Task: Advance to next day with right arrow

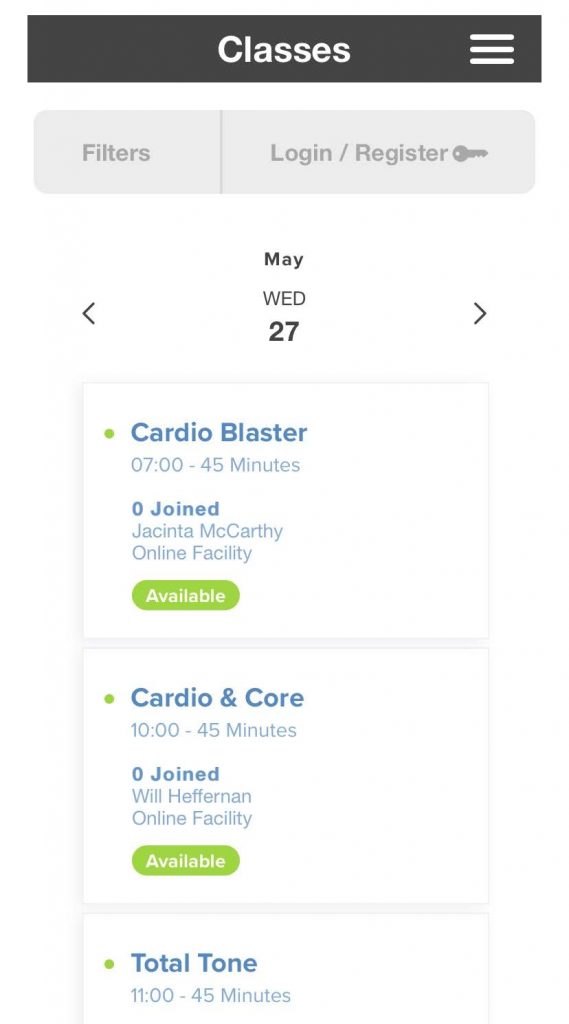Action: (x=480, y=313)
